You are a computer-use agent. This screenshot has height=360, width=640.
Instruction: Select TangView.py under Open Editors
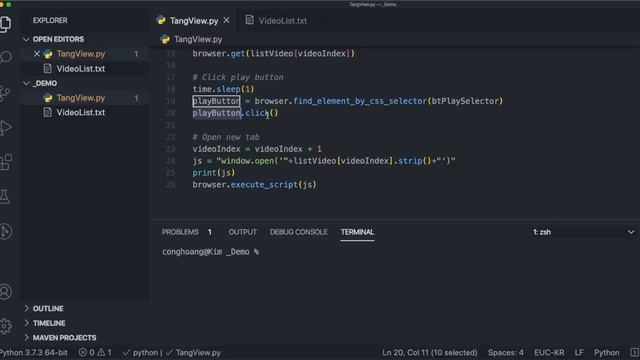[x=81, y=54]
